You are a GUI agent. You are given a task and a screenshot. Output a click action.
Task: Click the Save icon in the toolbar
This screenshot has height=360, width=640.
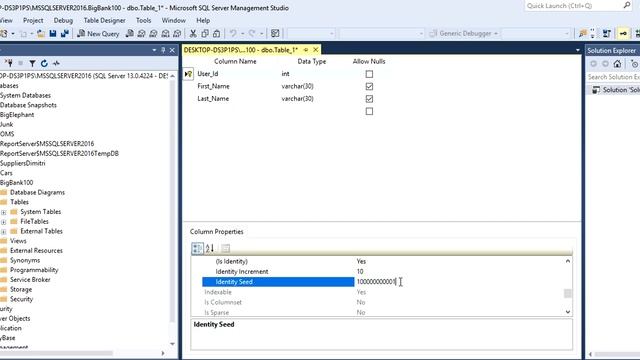tap(53, 33)
